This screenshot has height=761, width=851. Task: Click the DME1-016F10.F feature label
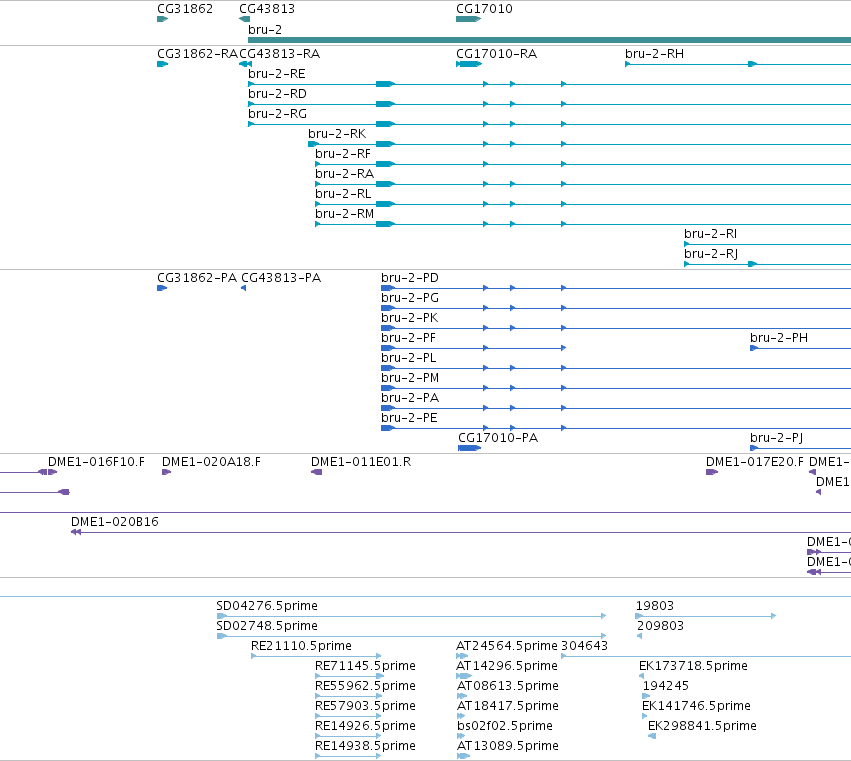(x=96, y=462)
